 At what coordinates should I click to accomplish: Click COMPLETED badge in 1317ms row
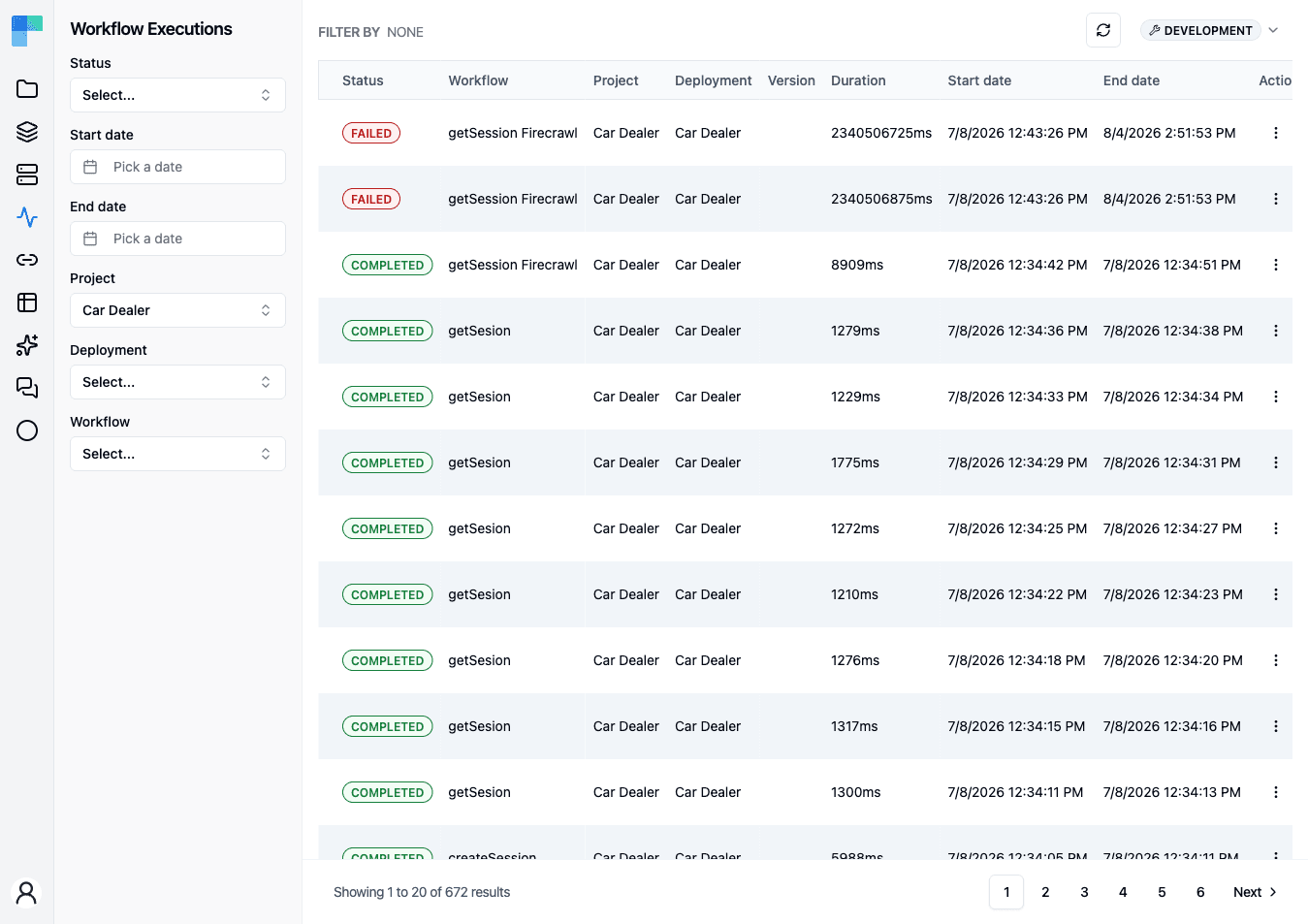point(388,726)
